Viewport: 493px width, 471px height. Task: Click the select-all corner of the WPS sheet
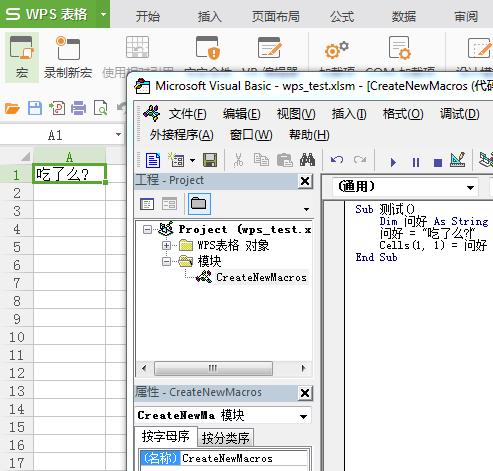click(x=25, y=156)
